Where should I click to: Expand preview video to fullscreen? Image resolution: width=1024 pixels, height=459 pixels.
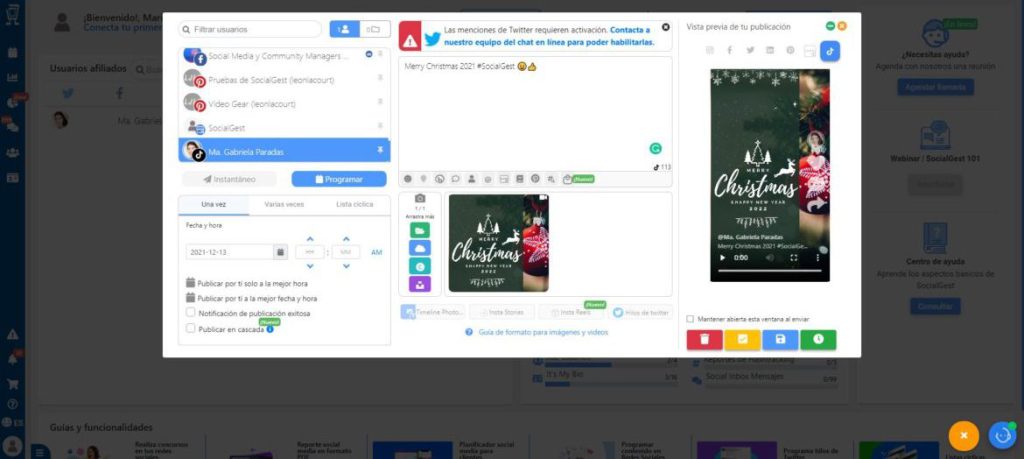click(794, 258)
